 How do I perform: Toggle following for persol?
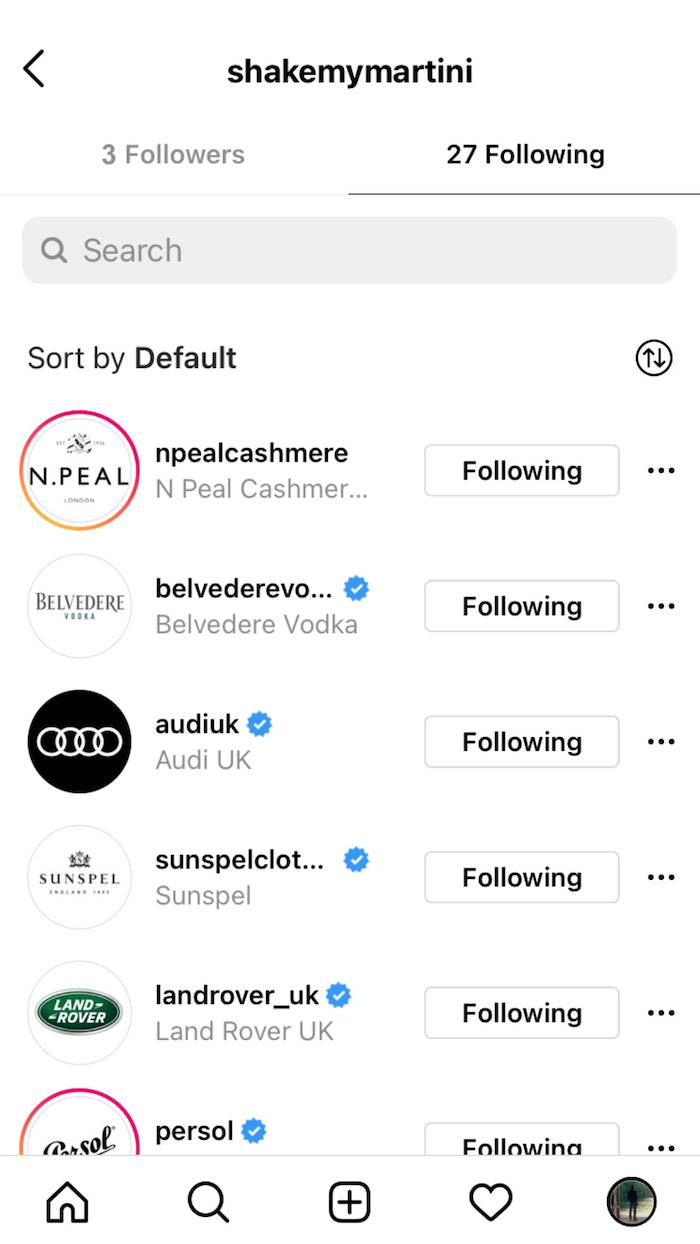[521, 1143]
